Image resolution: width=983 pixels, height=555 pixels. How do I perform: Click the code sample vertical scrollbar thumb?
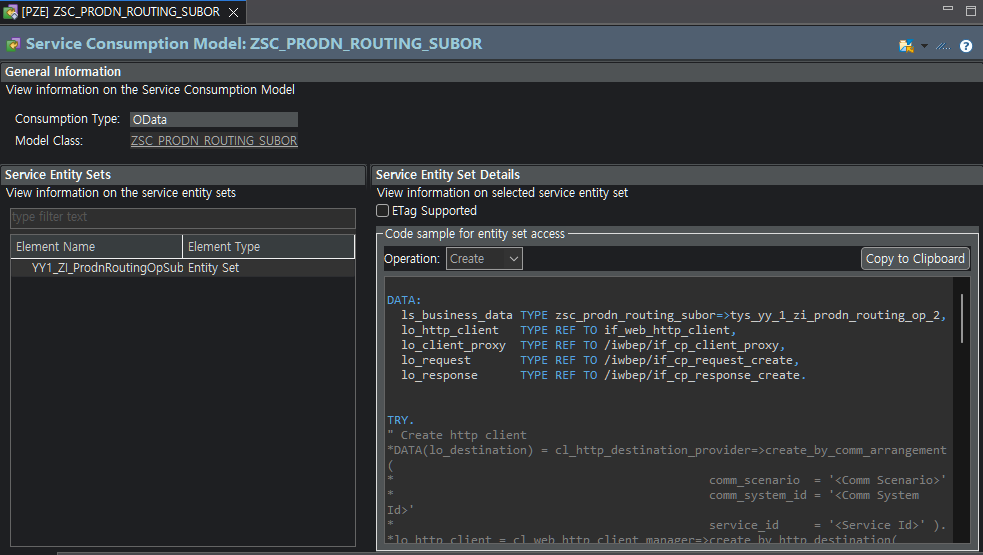962,319
